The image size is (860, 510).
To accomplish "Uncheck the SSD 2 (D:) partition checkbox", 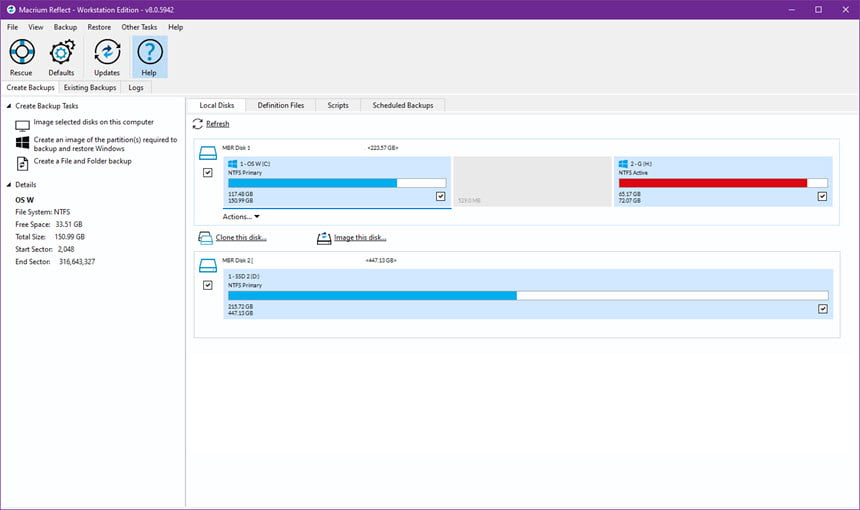I will click(x=823, y=309).
